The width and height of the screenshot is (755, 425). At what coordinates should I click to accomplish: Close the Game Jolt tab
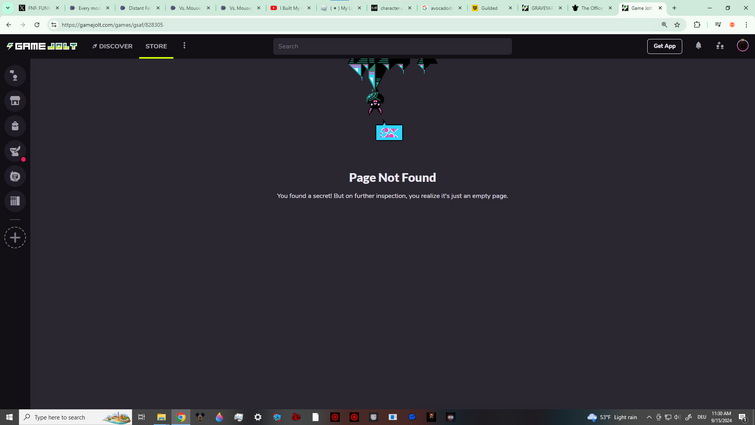660,8
